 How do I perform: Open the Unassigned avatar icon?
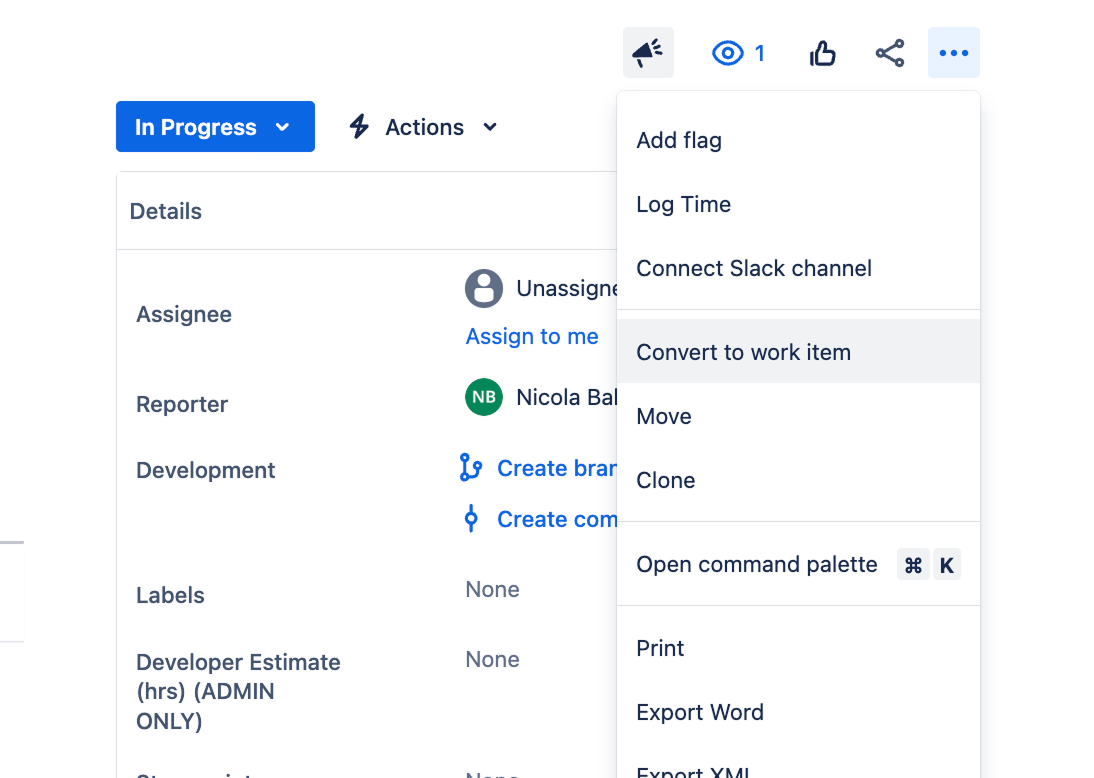[484, 288]
